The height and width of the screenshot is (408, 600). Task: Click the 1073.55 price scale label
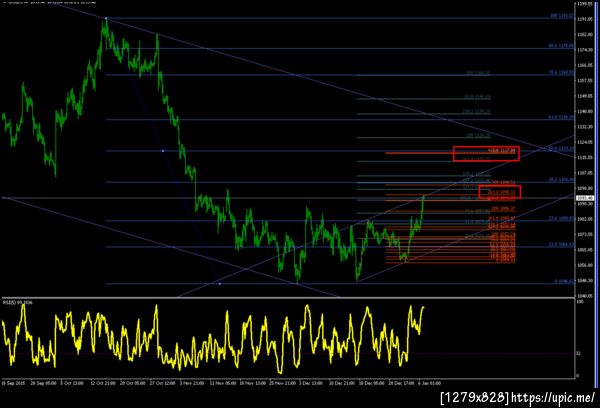585,234
